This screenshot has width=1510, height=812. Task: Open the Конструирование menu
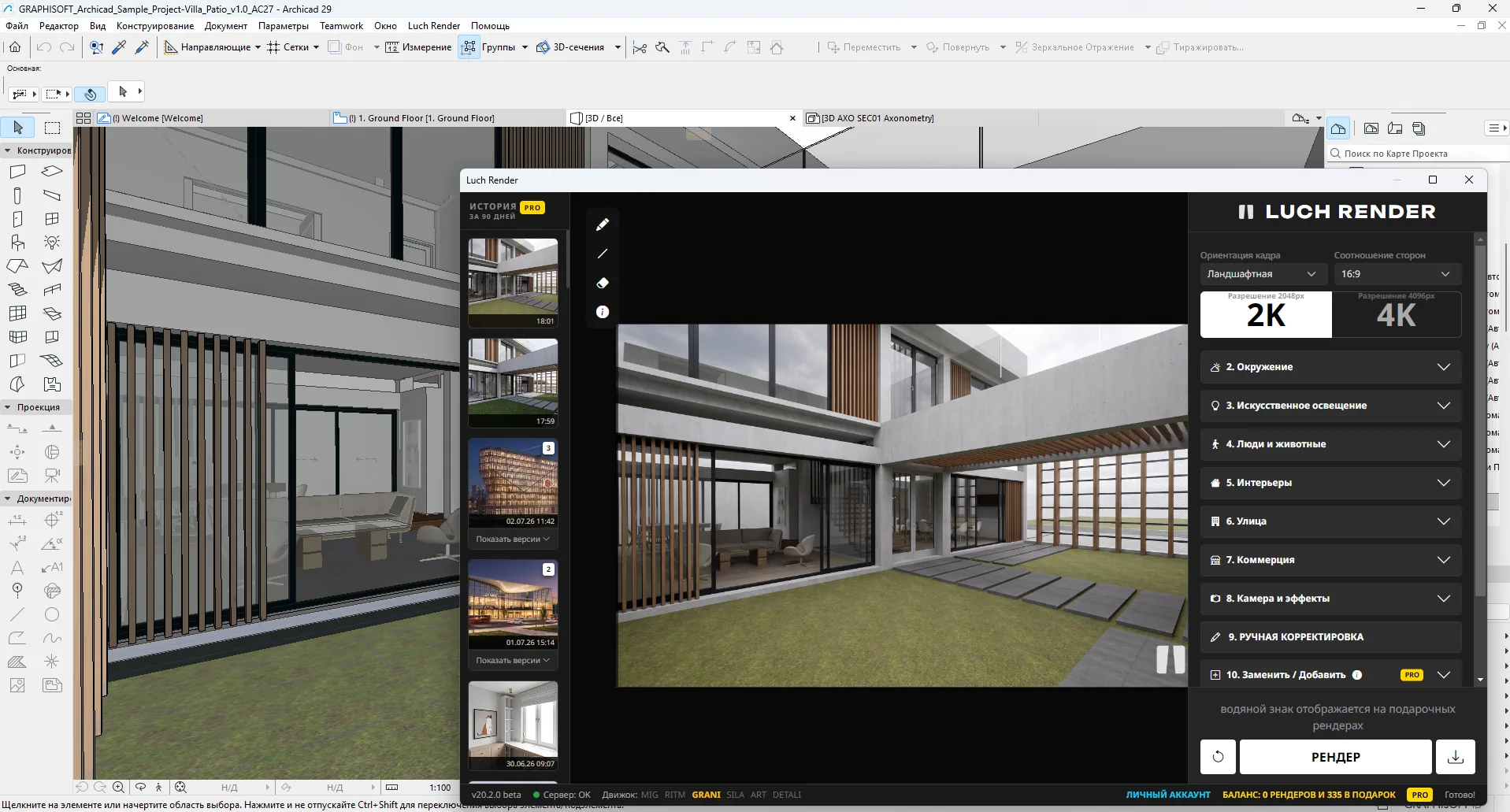[154, 26]
